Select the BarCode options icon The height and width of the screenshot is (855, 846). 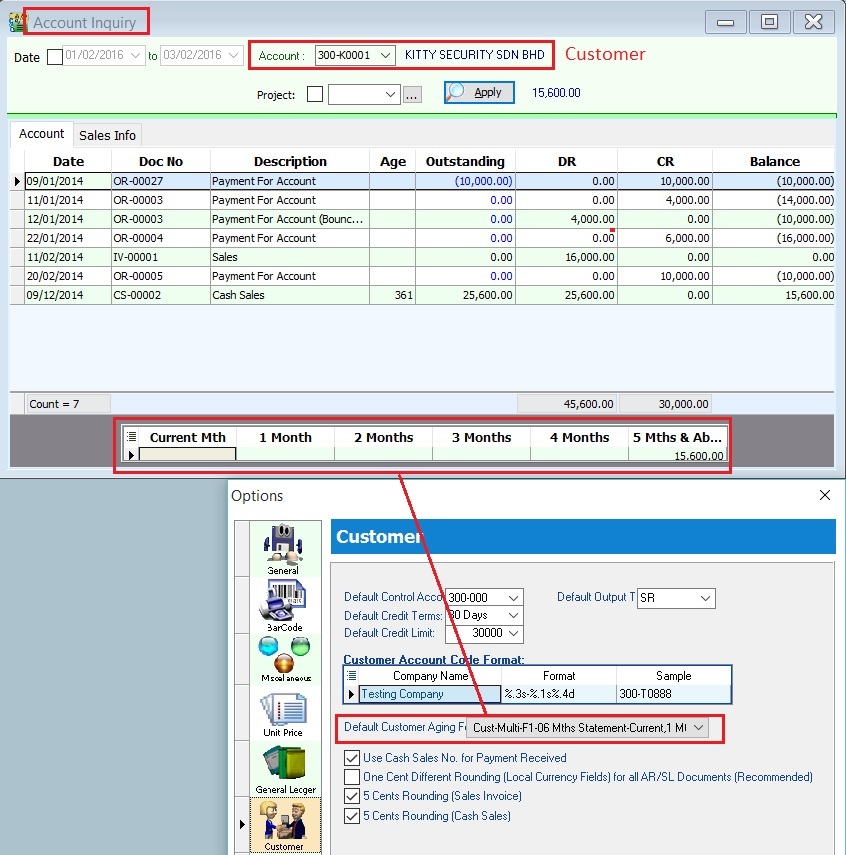tap(283, 604)
